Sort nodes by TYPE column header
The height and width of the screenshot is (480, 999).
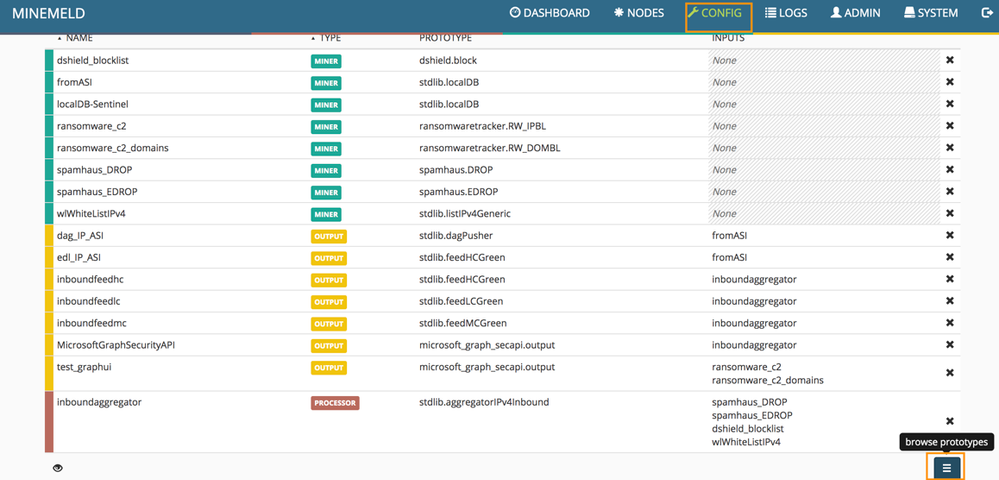pyautogui.click(x=329, y=37)
